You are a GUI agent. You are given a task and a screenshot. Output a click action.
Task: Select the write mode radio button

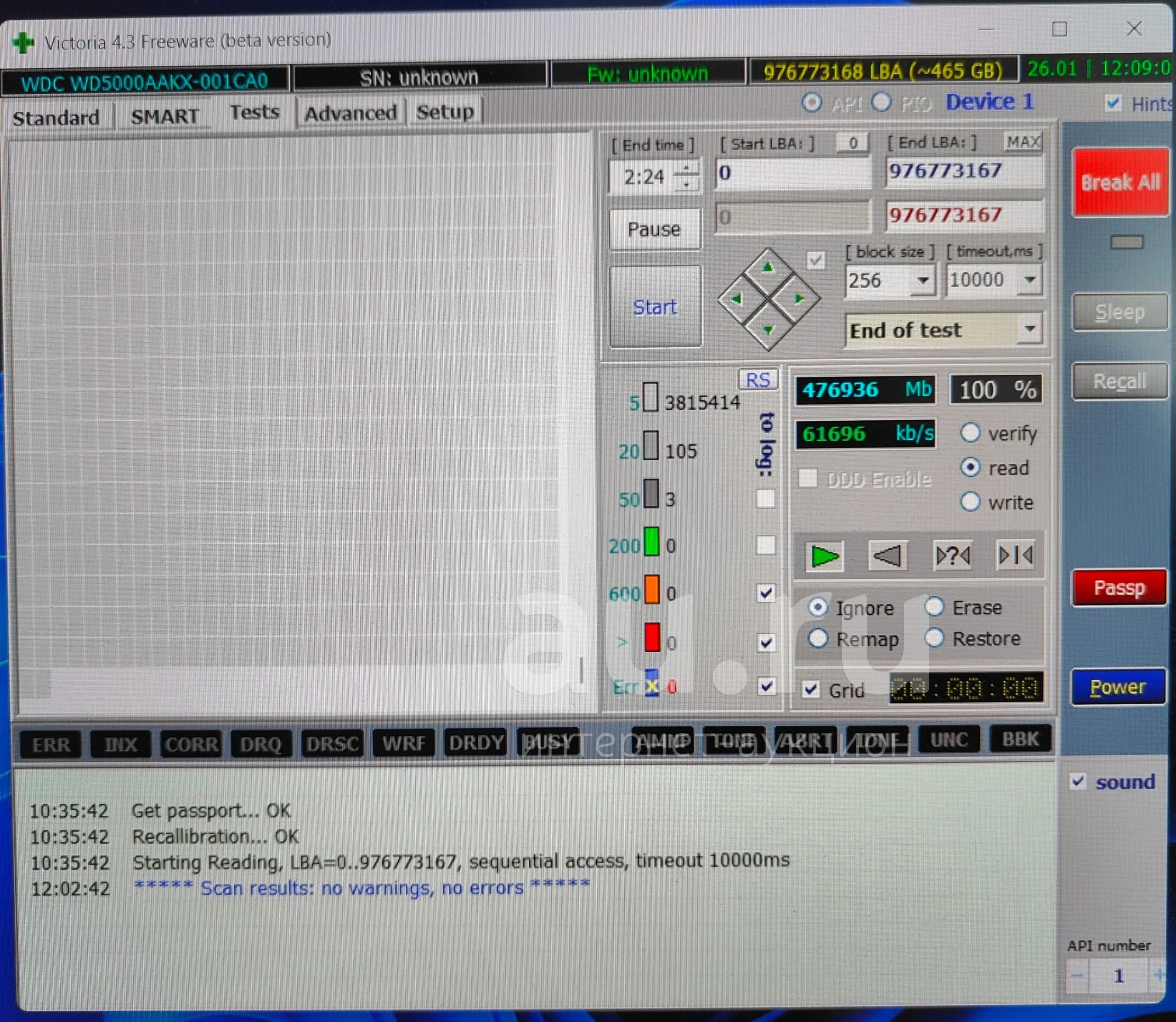coord(970,502)
